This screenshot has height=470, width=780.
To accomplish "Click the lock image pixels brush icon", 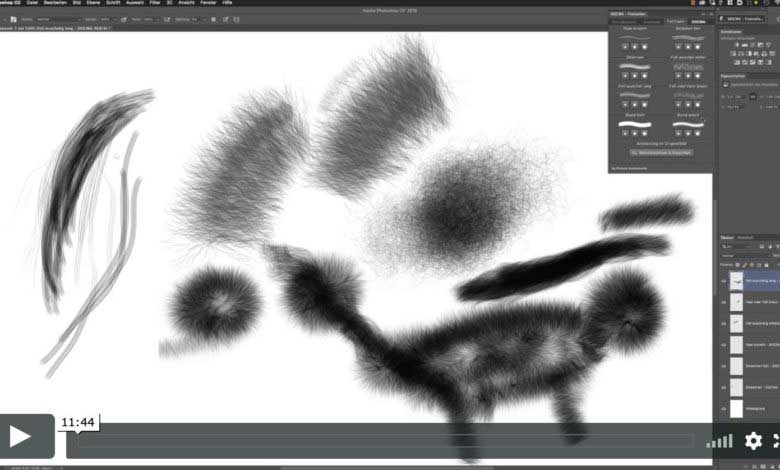I will click(x=745, y=265).
